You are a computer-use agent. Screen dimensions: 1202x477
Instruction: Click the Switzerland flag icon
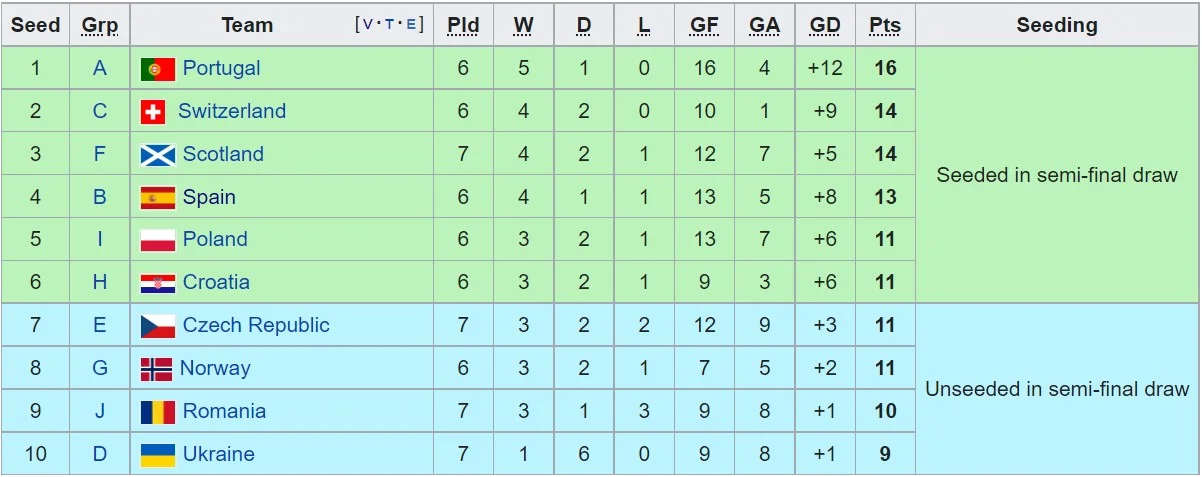pyautogui.click(x=153, y=112)
